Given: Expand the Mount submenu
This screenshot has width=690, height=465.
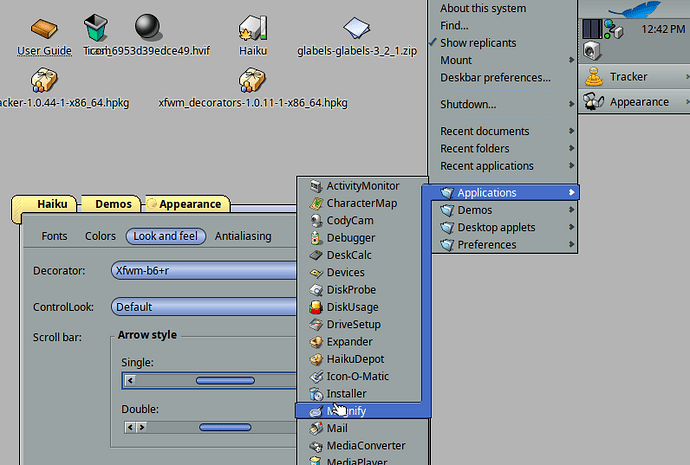Looking at the screenshot, I should 503,60.
